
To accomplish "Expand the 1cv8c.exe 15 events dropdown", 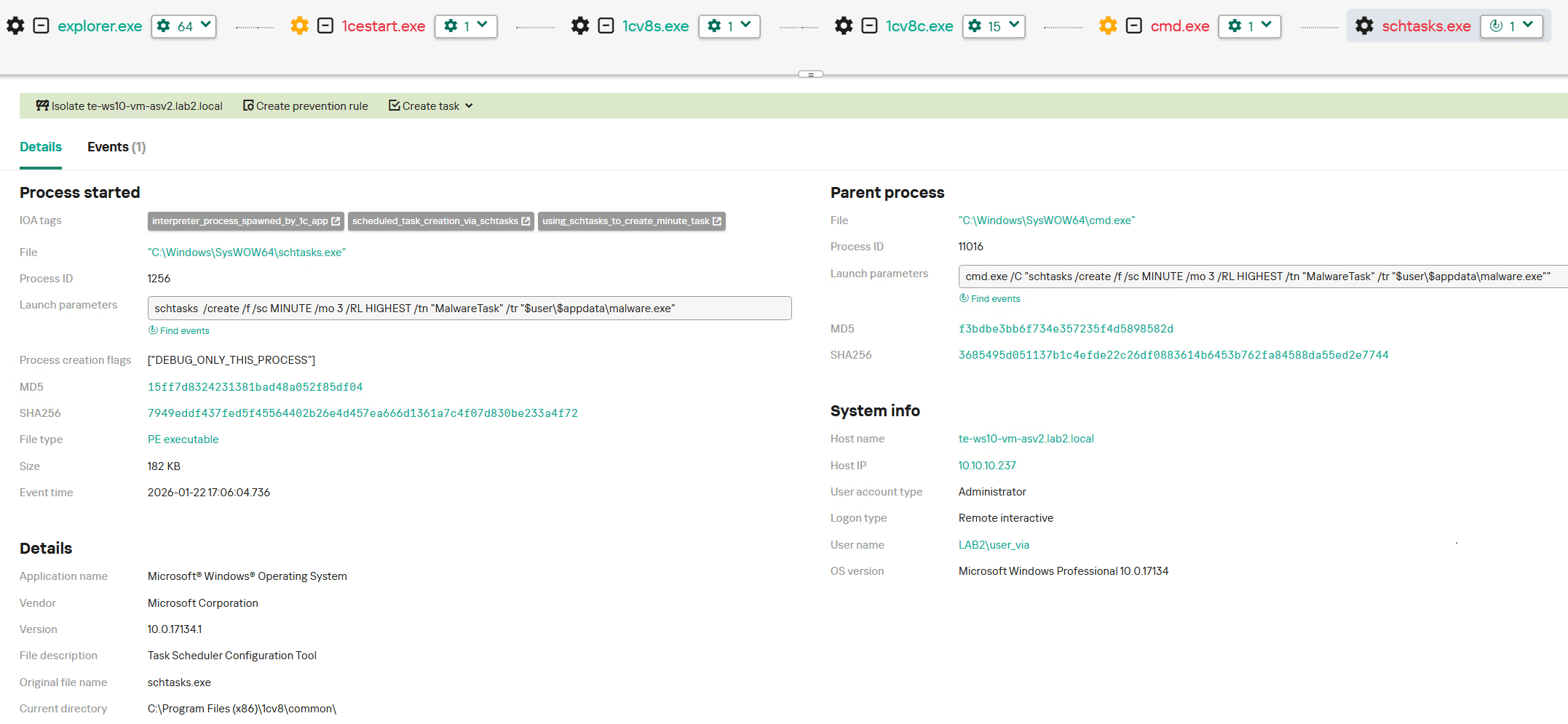I will [x=994, y=26].
